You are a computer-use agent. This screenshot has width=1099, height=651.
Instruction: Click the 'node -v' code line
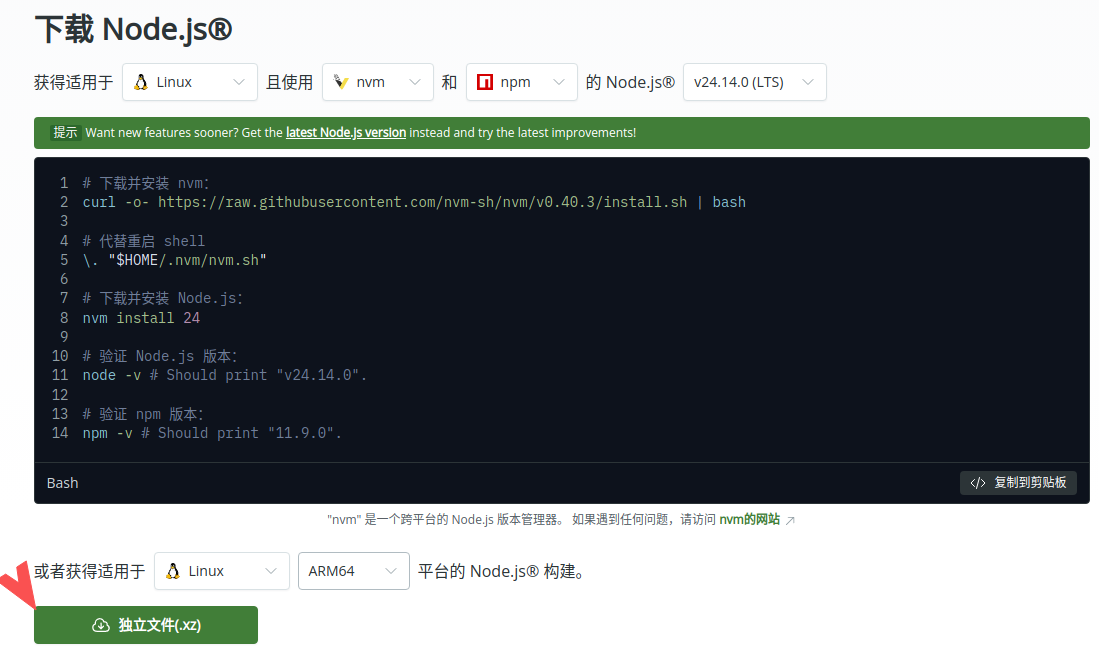tap(224, 375)
